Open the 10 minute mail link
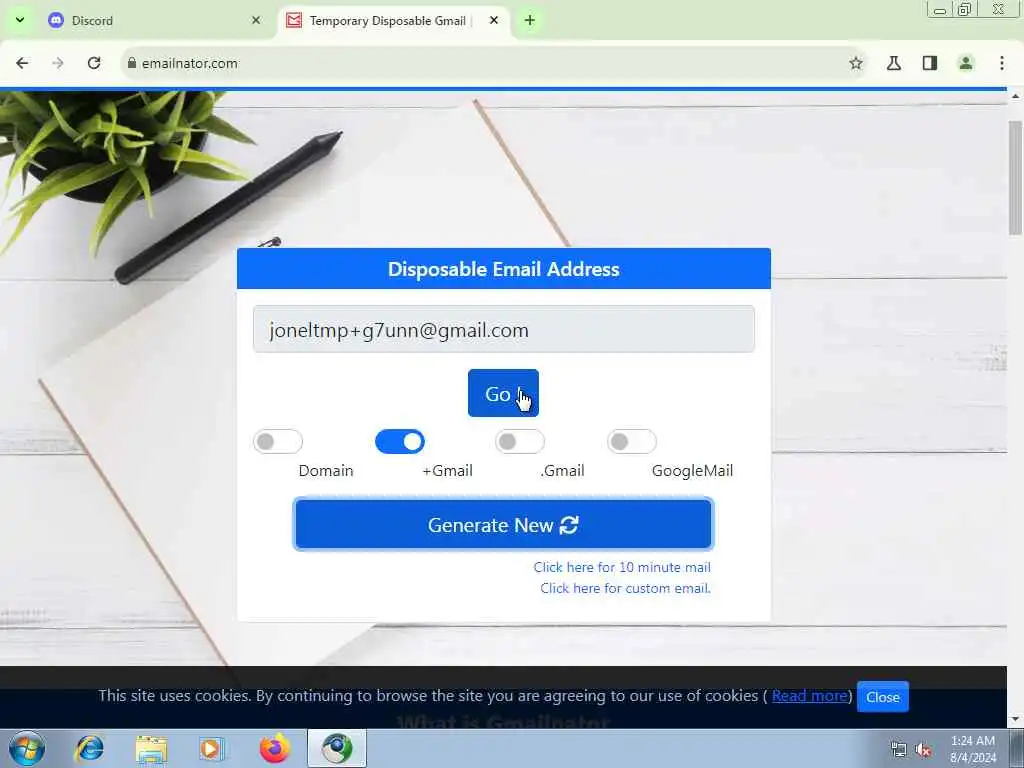Screen dimensions: 1024x768 point(622,567)
